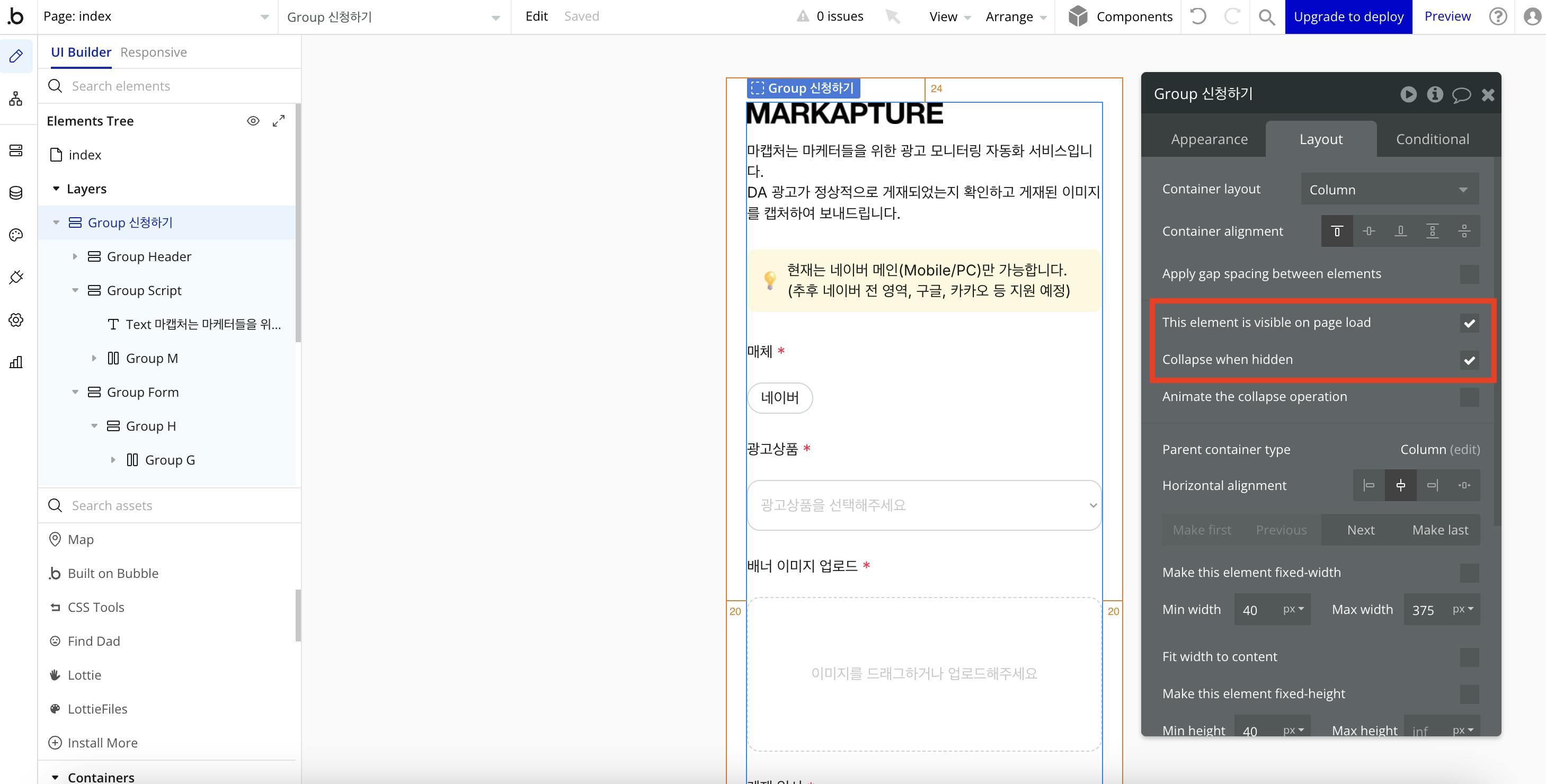Screen dimensions: 1546x784
Task: Set horizontal alignment to stretch
Action: click(x=1464, y=485)
